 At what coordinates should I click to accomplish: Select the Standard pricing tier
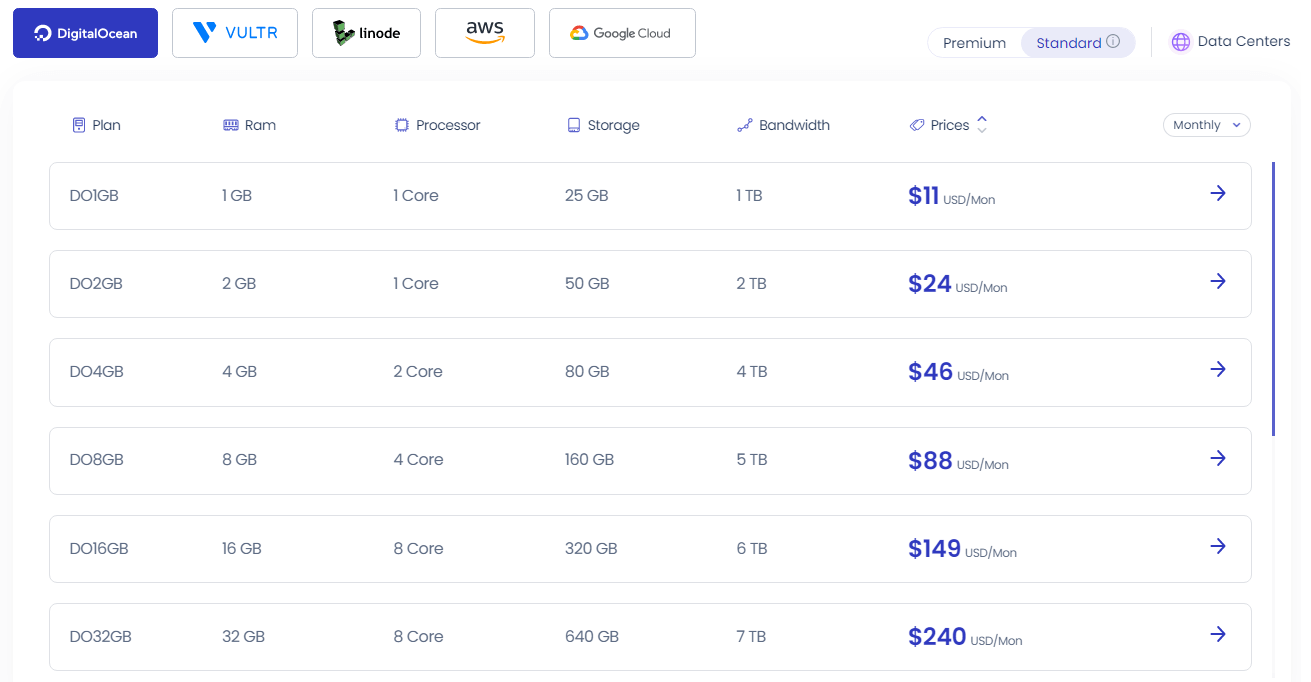[1071, 43]
